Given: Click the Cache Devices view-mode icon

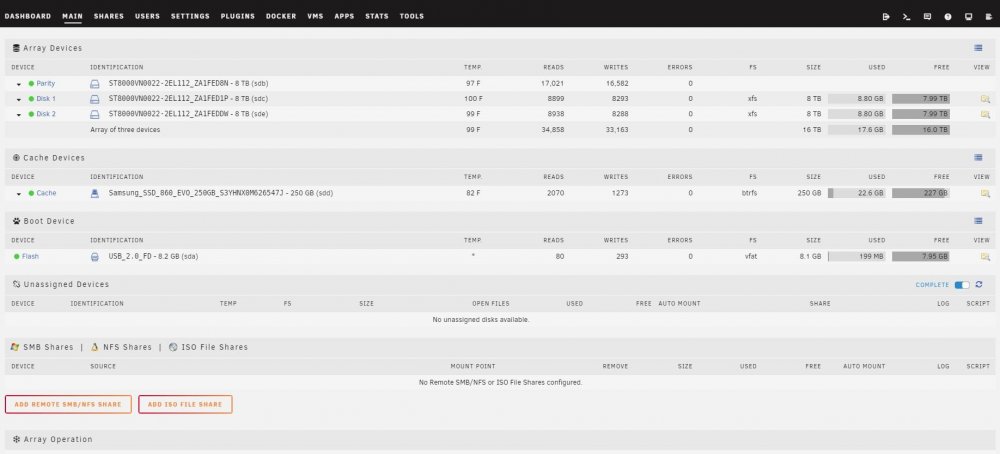Looking at the screenshot, I should pyautogui.click(x=978, y=157).
